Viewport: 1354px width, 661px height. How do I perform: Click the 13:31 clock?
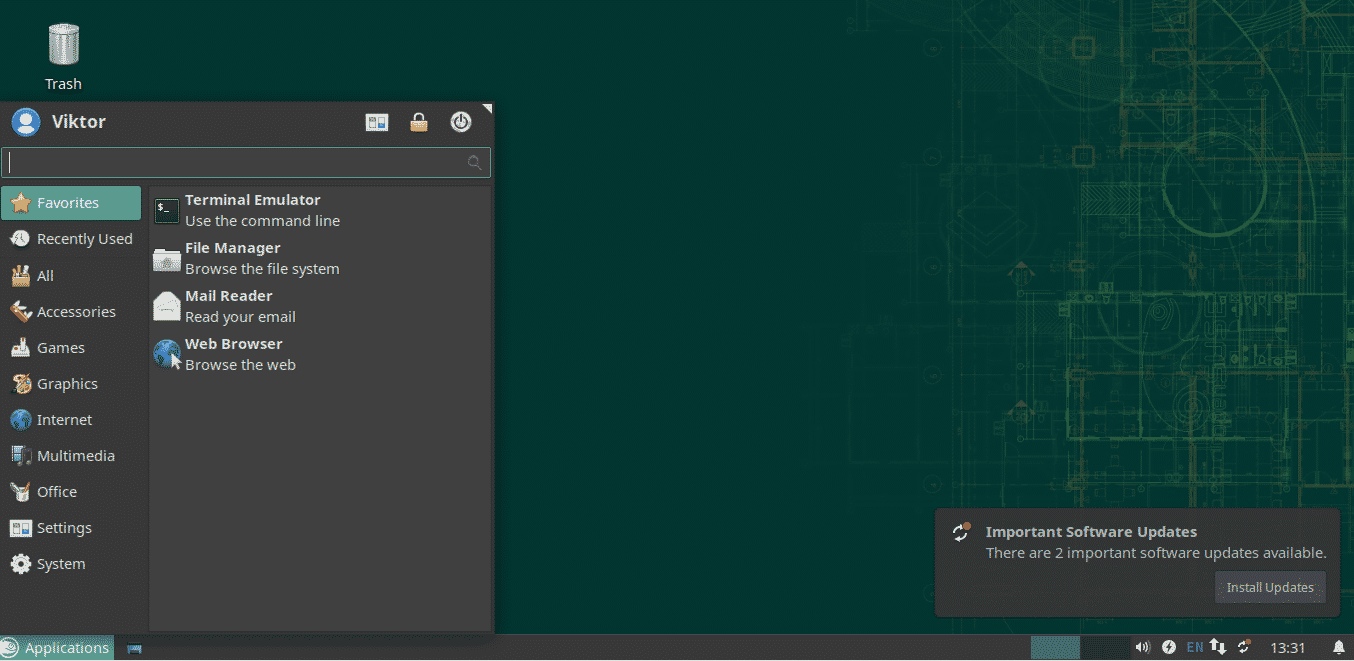coord(1288,647)
